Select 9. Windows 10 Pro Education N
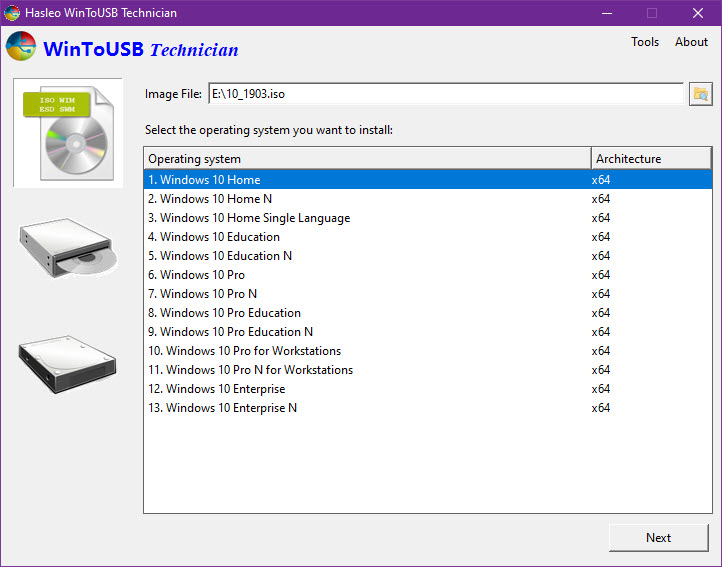 pyautogui.click(x=428, y=332)
